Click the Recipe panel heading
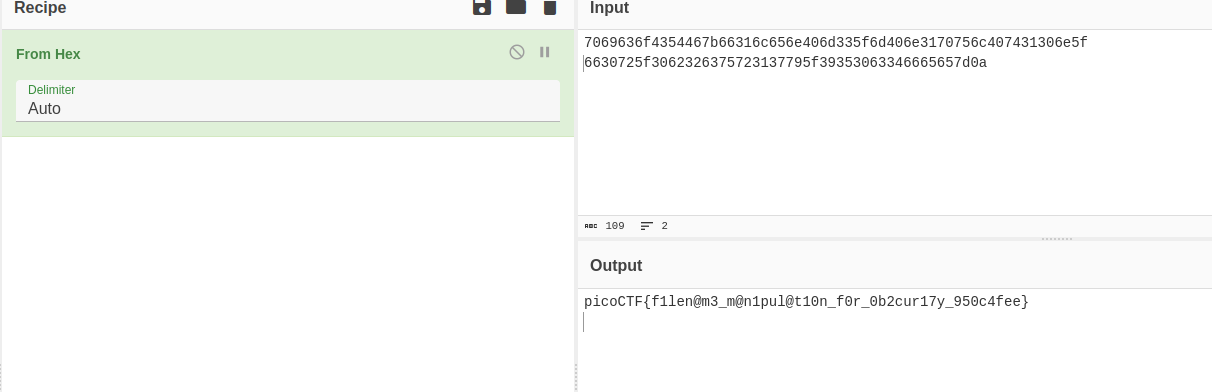1212x392 pixels. [40, 8]
